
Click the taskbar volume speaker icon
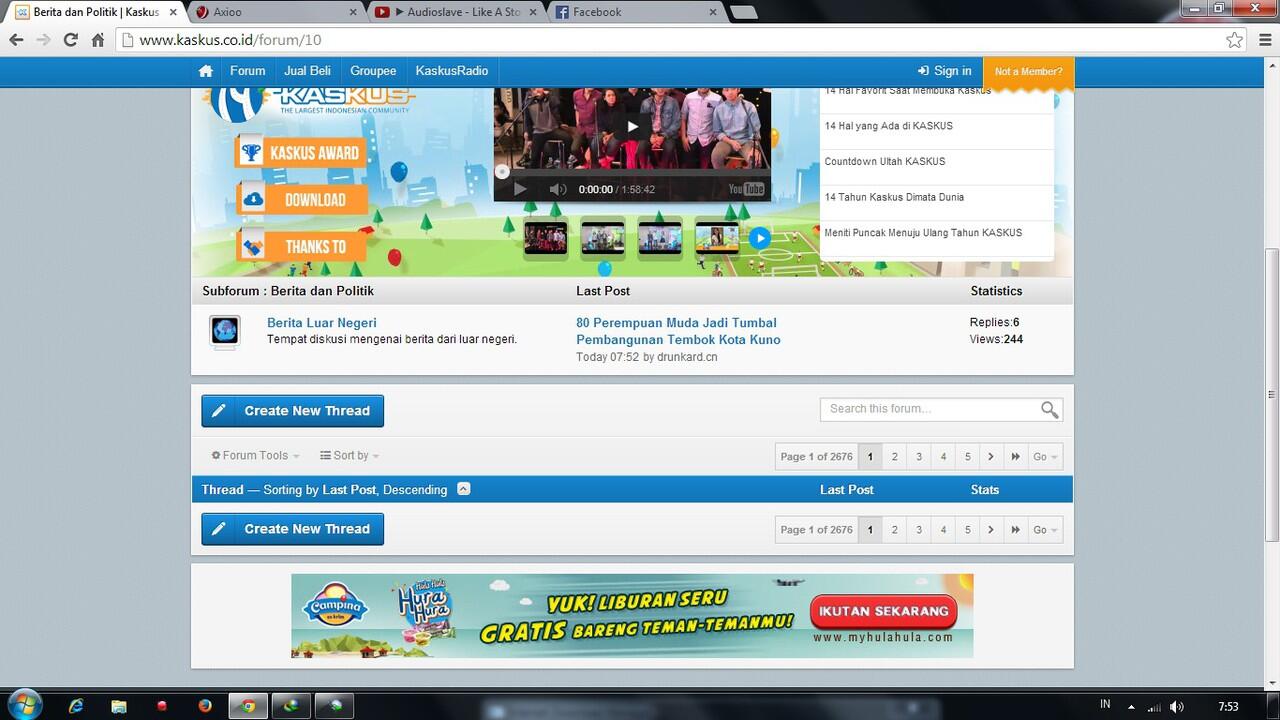pyautogui.click(x=1177, y=706)
